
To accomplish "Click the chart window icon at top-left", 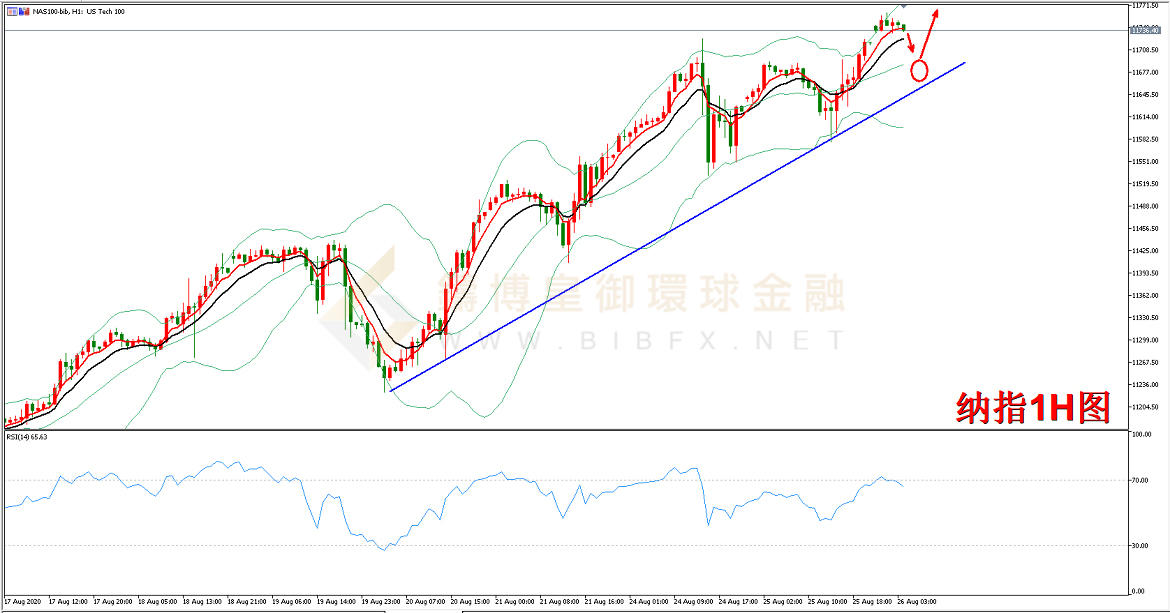I will [x=10, y=11].
